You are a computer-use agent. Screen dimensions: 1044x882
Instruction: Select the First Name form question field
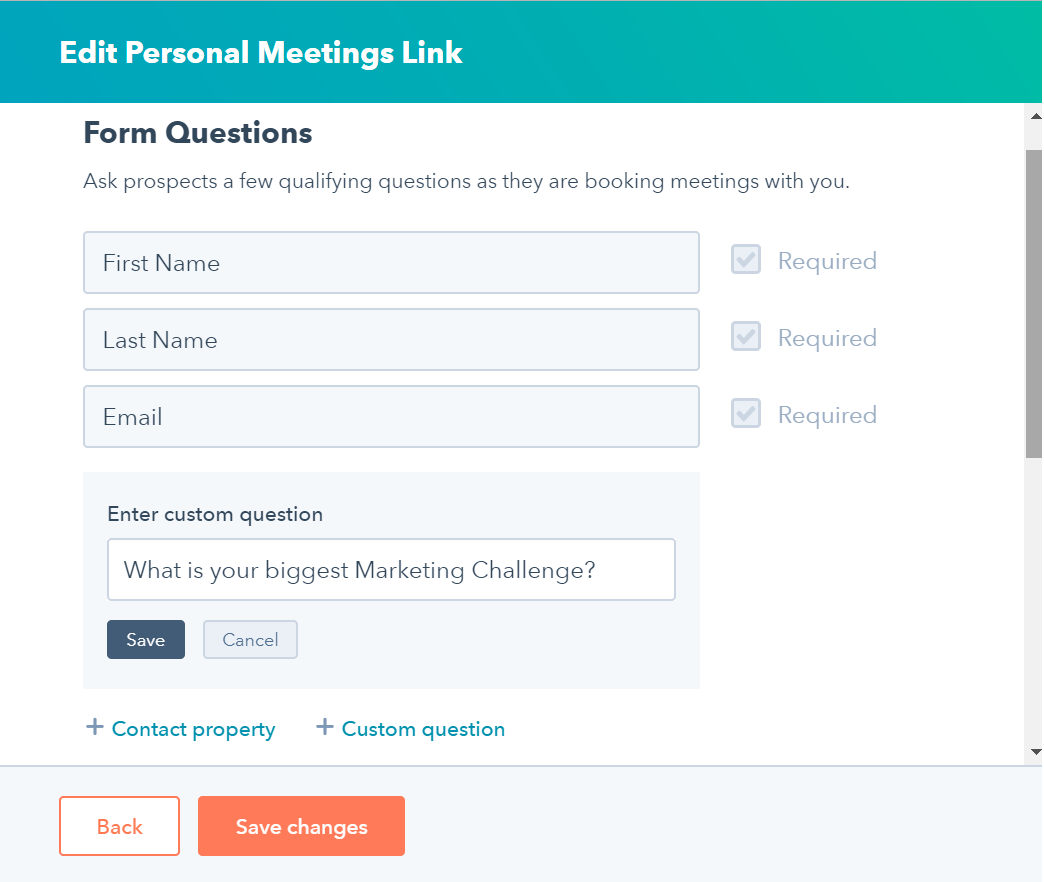click(x=391, y=263)
